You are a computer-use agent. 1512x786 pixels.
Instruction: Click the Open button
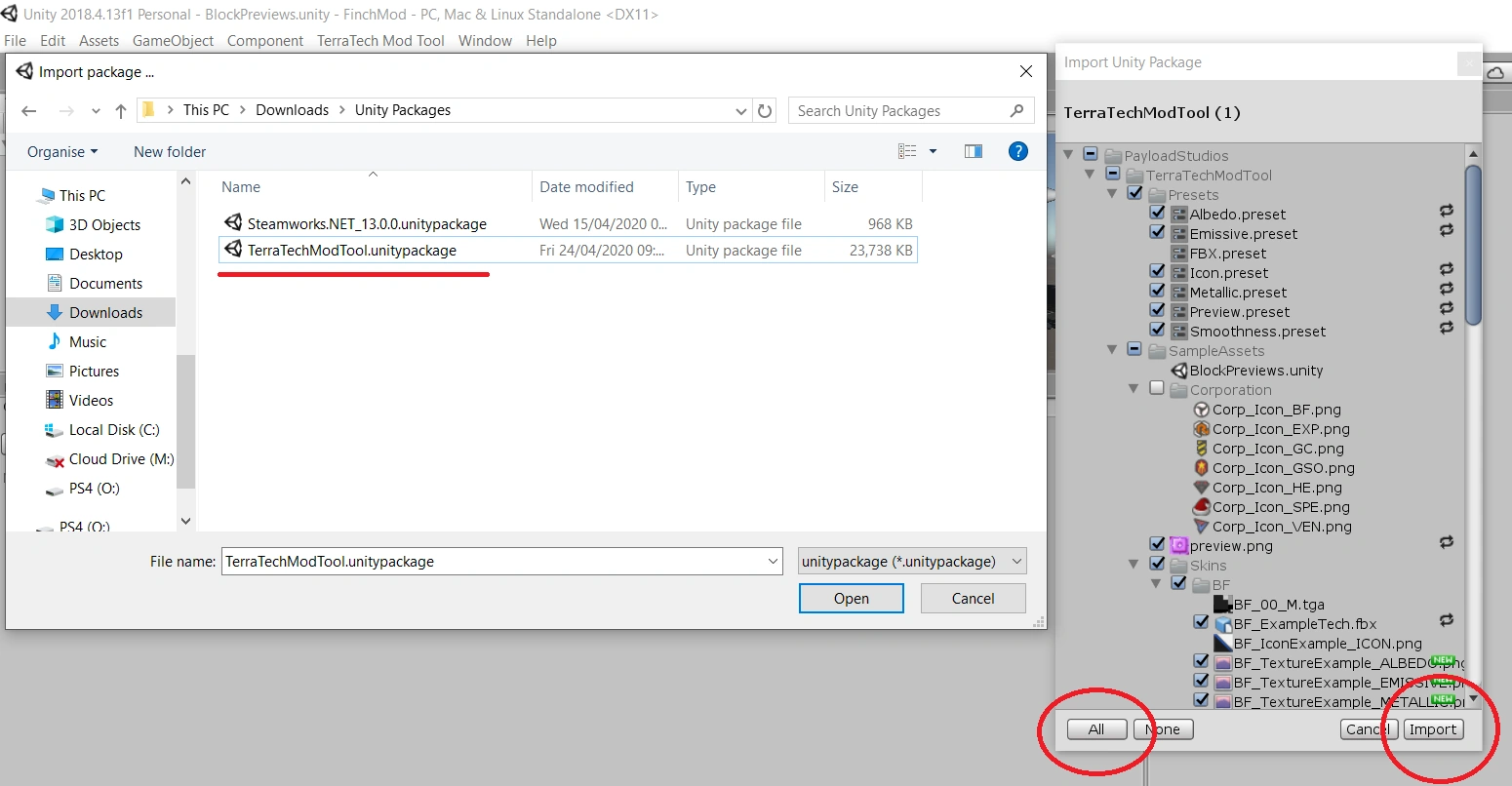852,599
